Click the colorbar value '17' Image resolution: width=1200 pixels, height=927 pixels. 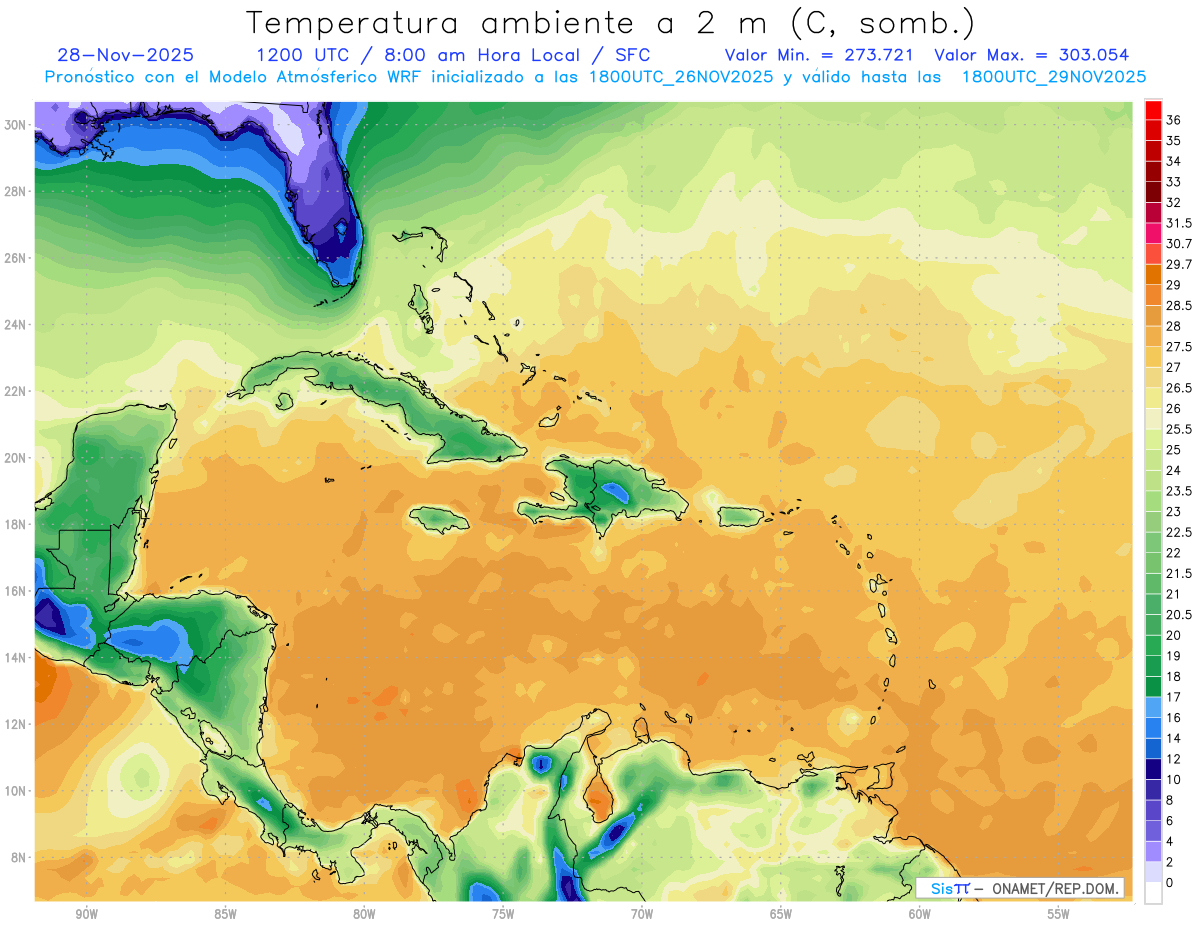pos(1173,697)
